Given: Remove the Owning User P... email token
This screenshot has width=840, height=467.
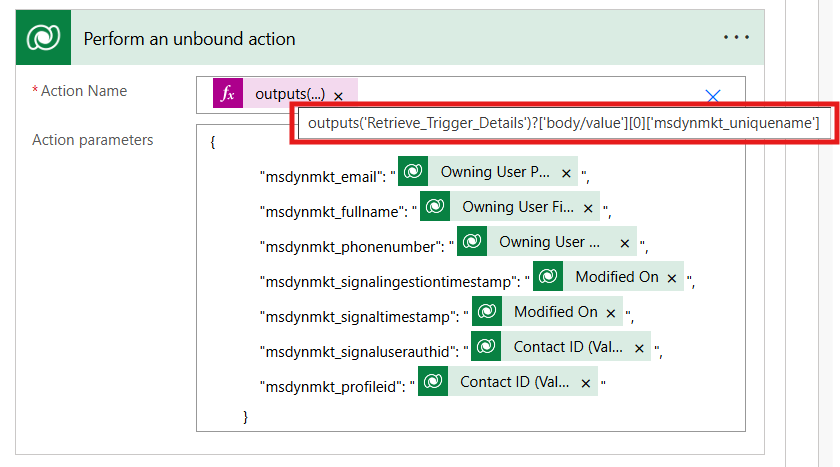Looking at the screenshot, I should coord(566,173).
